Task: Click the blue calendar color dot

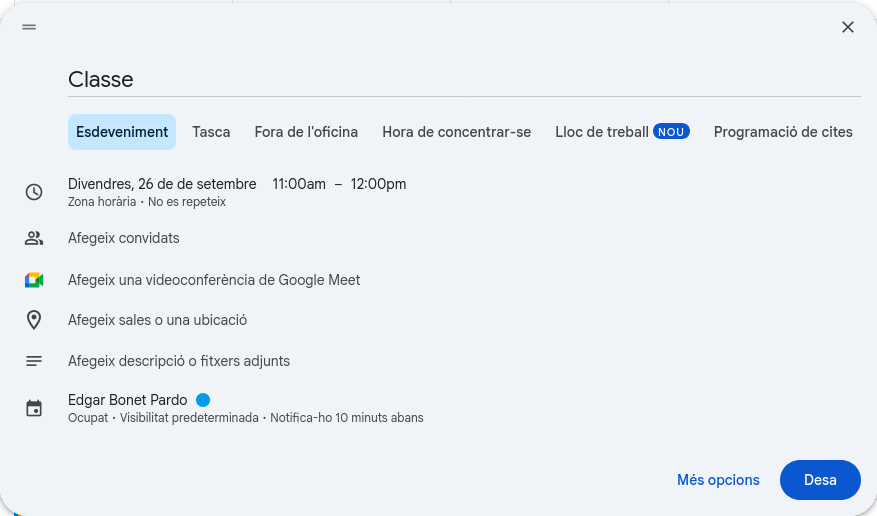Action: point(203,400)
